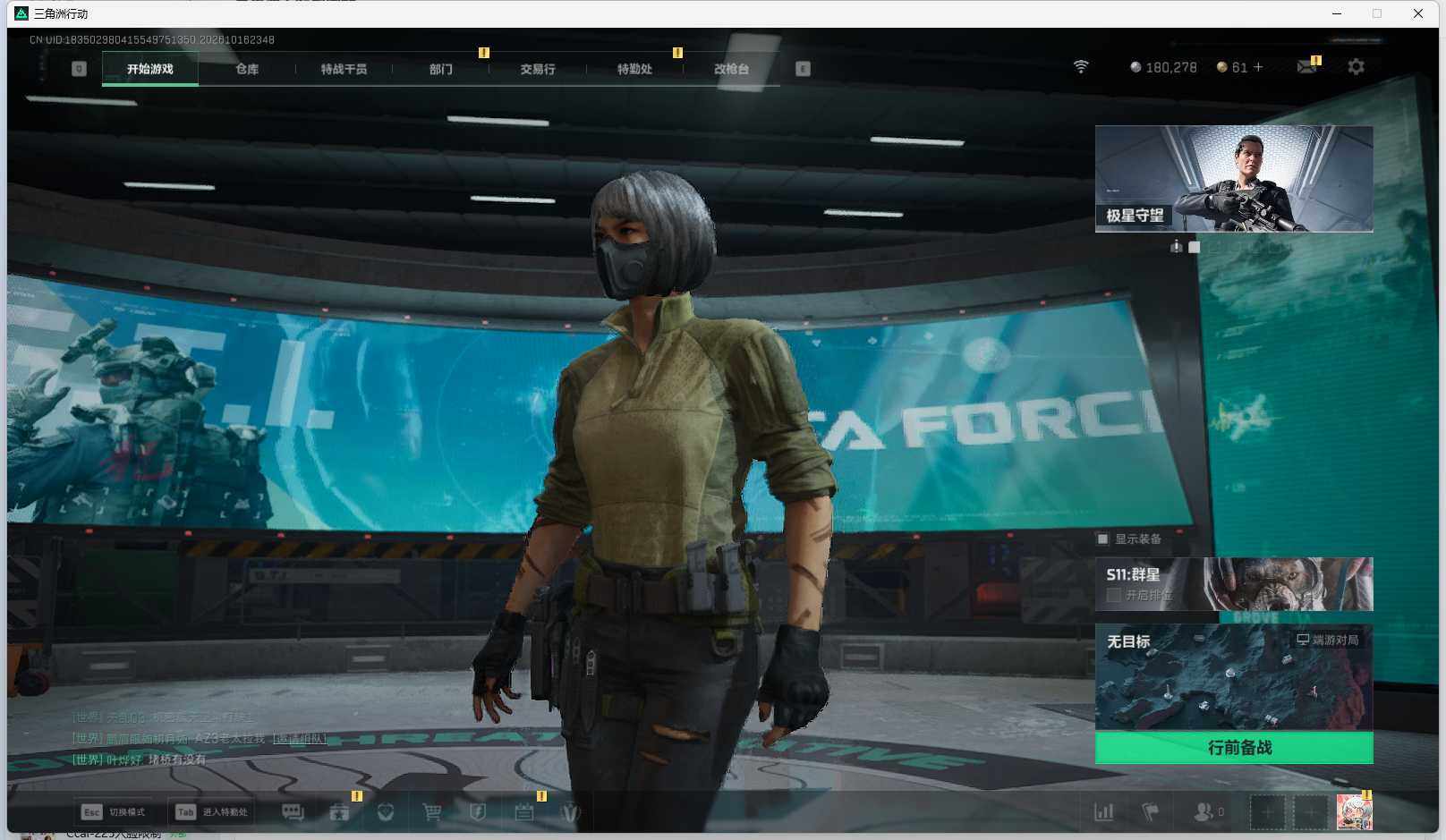Open the S11:群星 season banner

pyautogui.click(x=1234, y=584)
